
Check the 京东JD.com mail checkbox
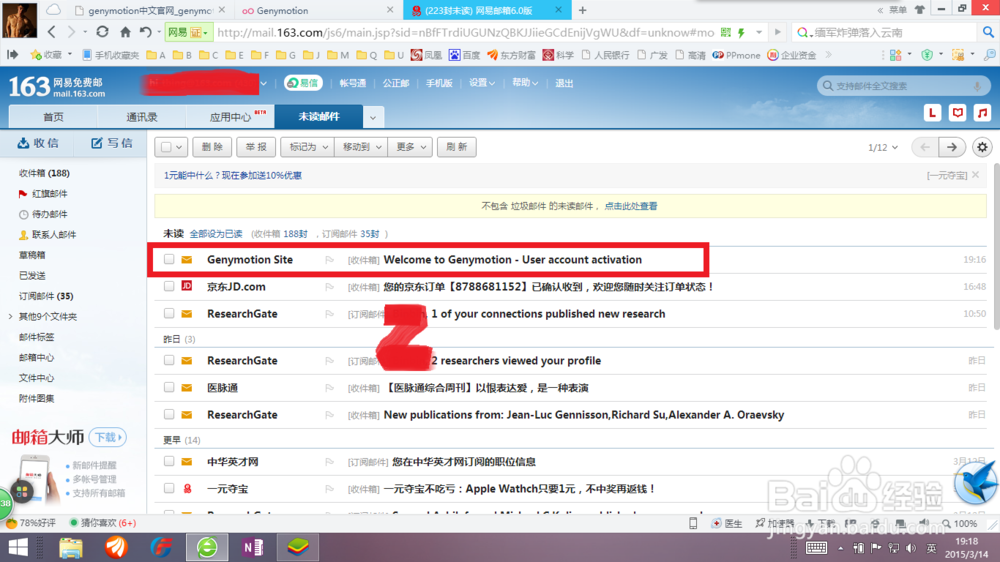click(169, 286)
